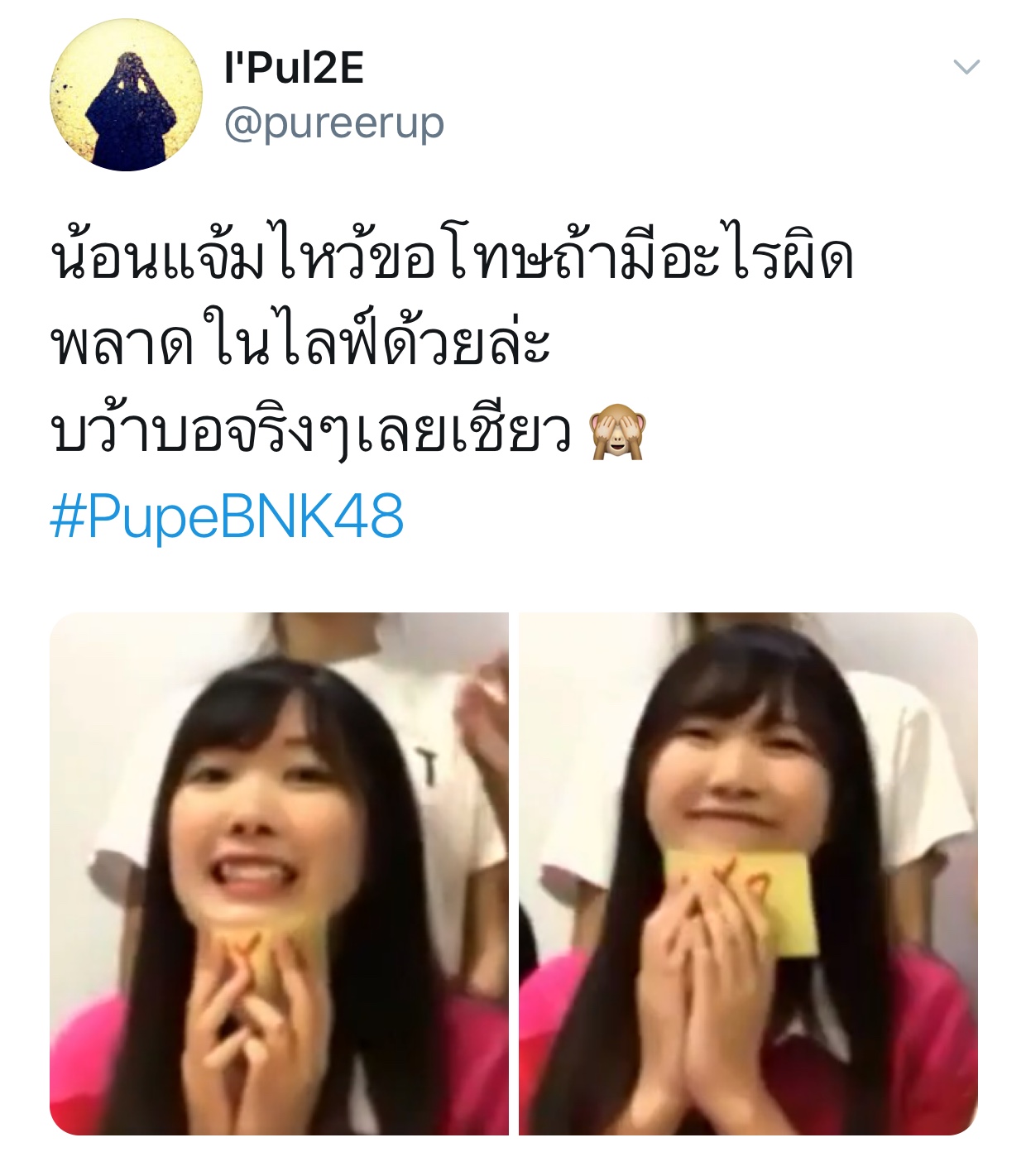The height and width of the screenshot is (1176, 1026).
Task: Select the third line of tweet text
Action: pyautogui.click(x=311, y=432)
